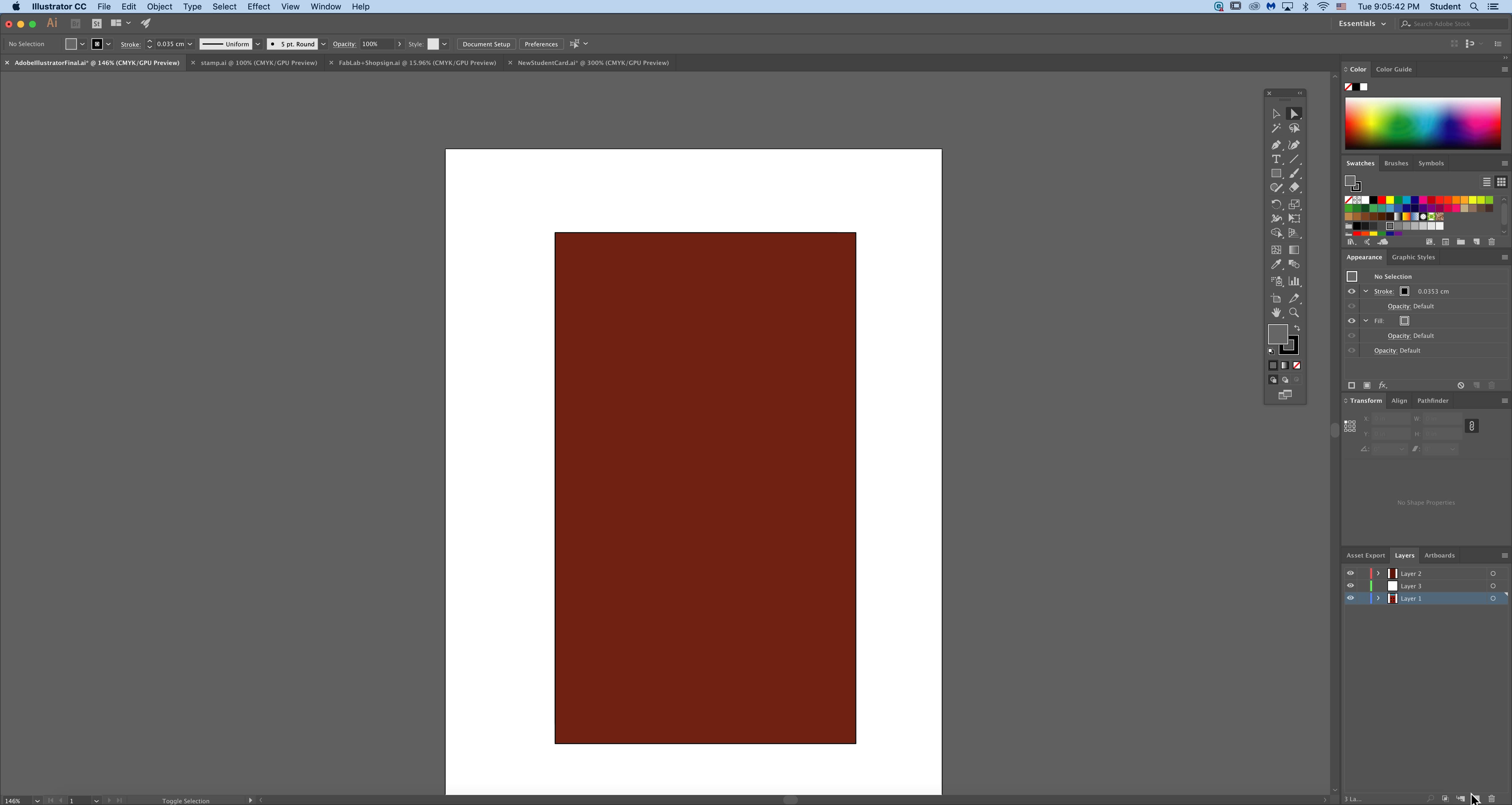Delete selected layer with trash icon
The image size is (1512, 805).
click(1491, 799)
